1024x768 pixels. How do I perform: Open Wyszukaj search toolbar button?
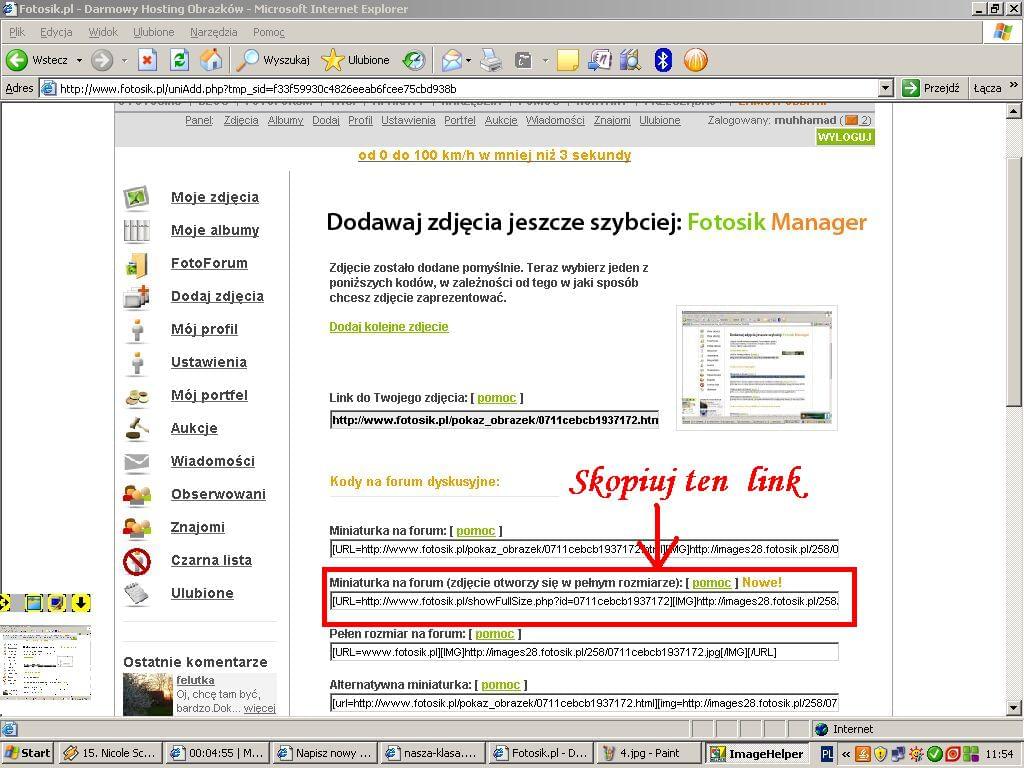(x=273, y=60)
